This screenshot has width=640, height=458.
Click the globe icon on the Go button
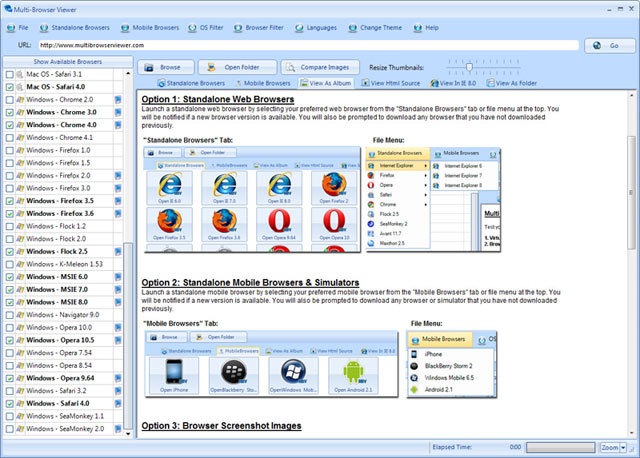[x=597, y=45]
